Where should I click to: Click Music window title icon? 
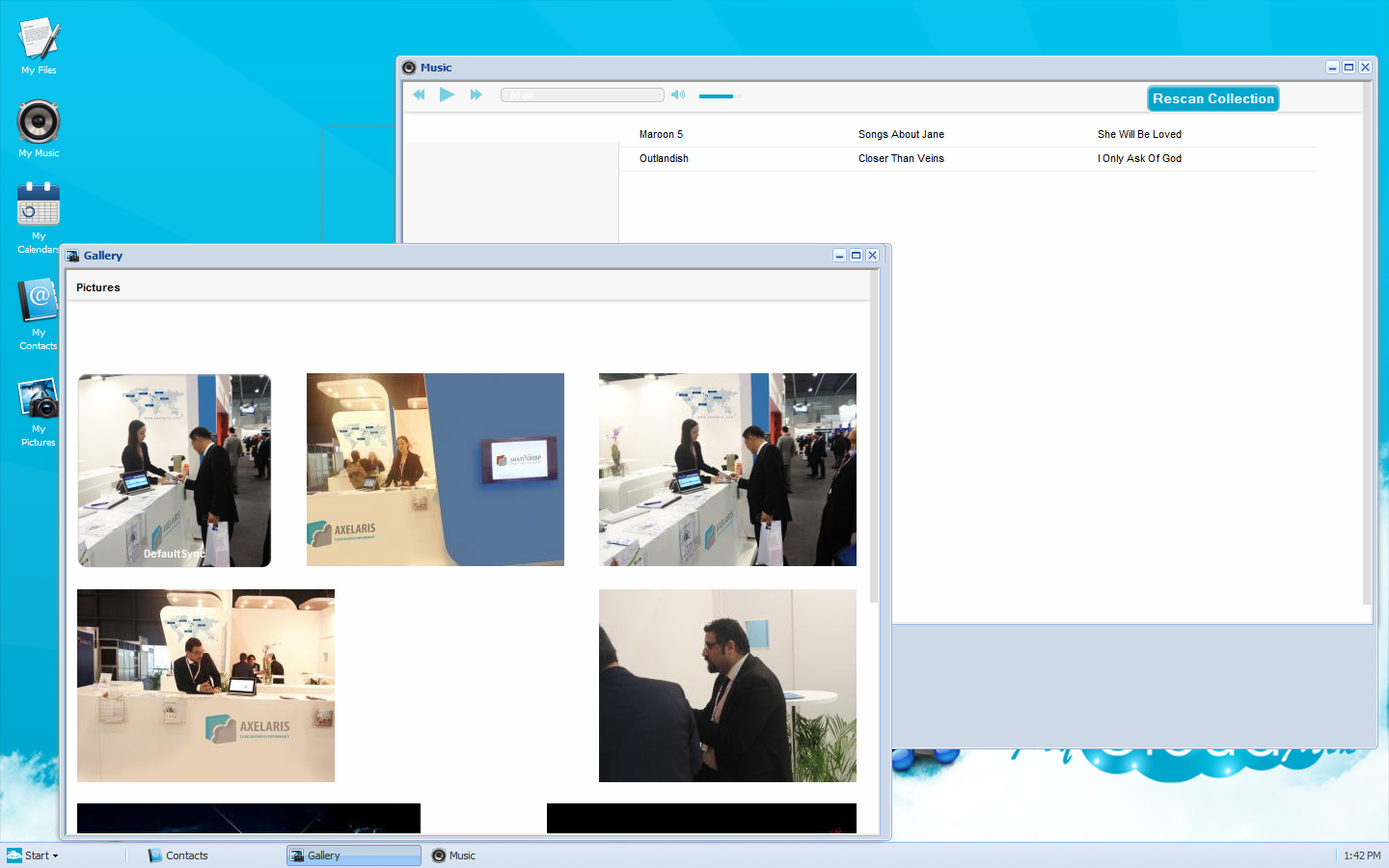pyautogui.click(x=409, y=68)
